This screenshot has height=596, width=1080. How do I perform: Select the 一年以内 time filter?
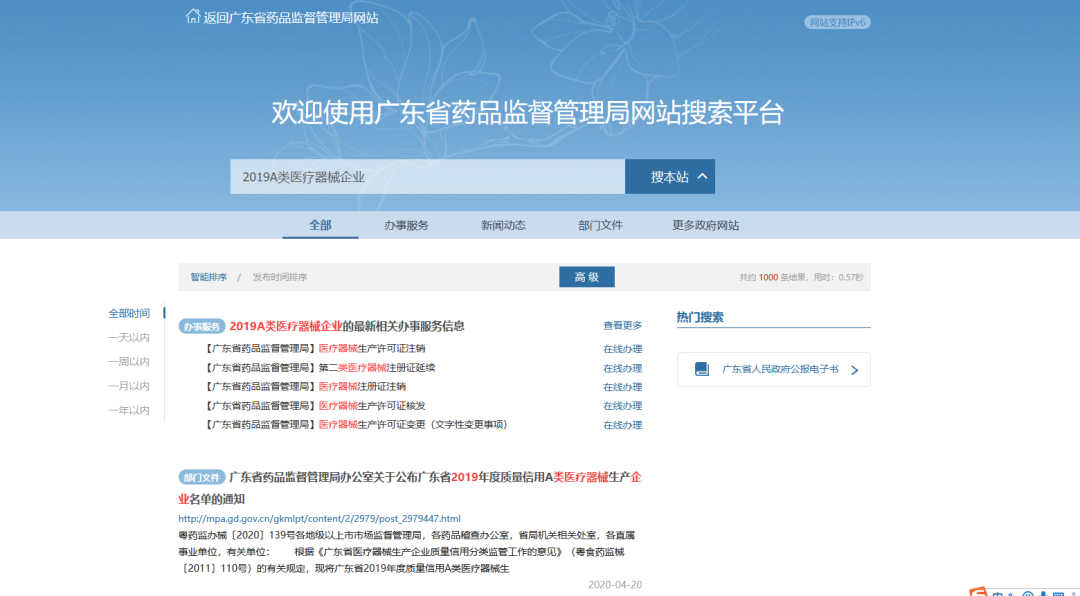click(129, 410)
